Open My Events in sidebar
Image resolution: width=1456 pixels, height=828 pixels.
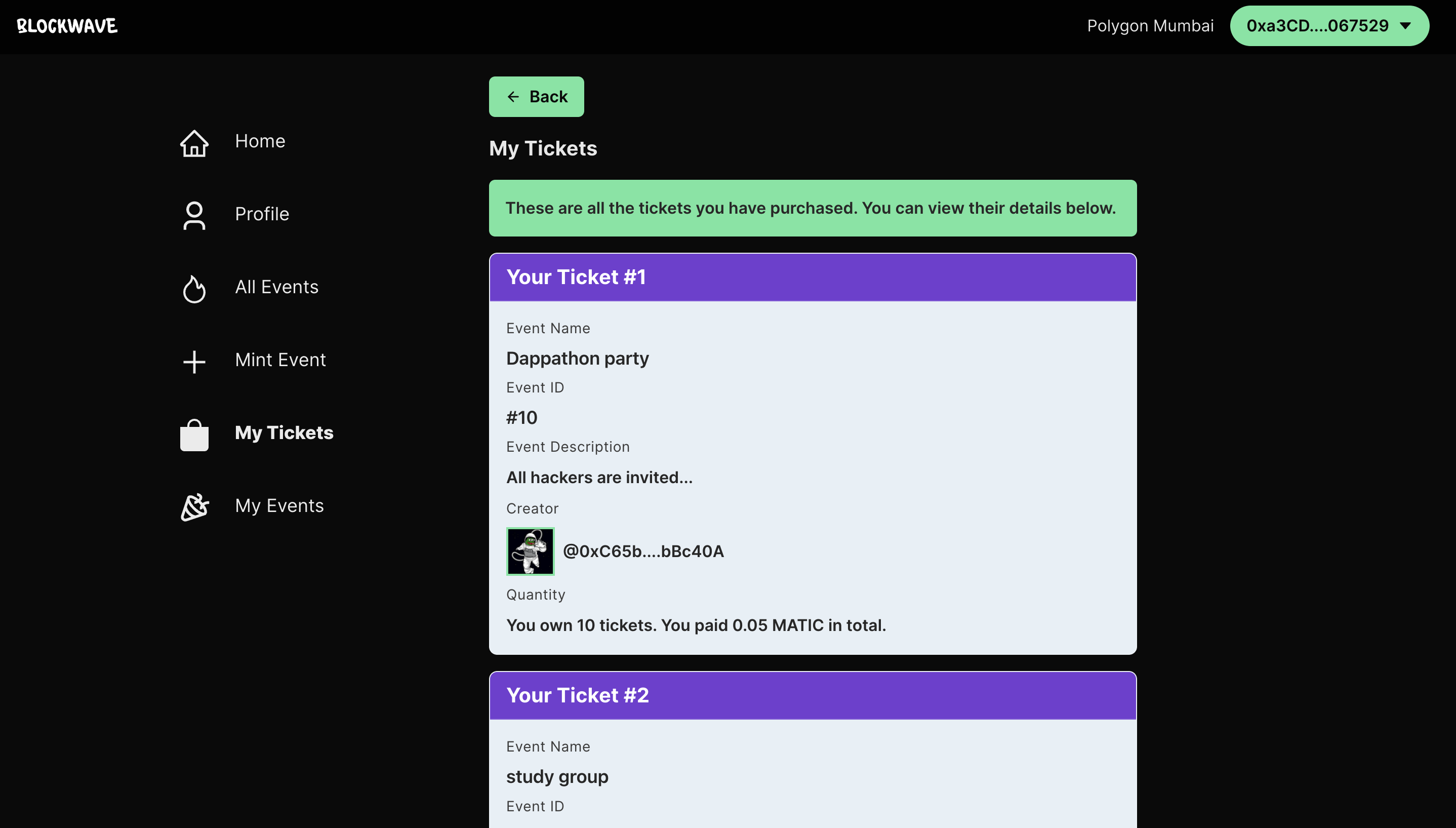279,505
